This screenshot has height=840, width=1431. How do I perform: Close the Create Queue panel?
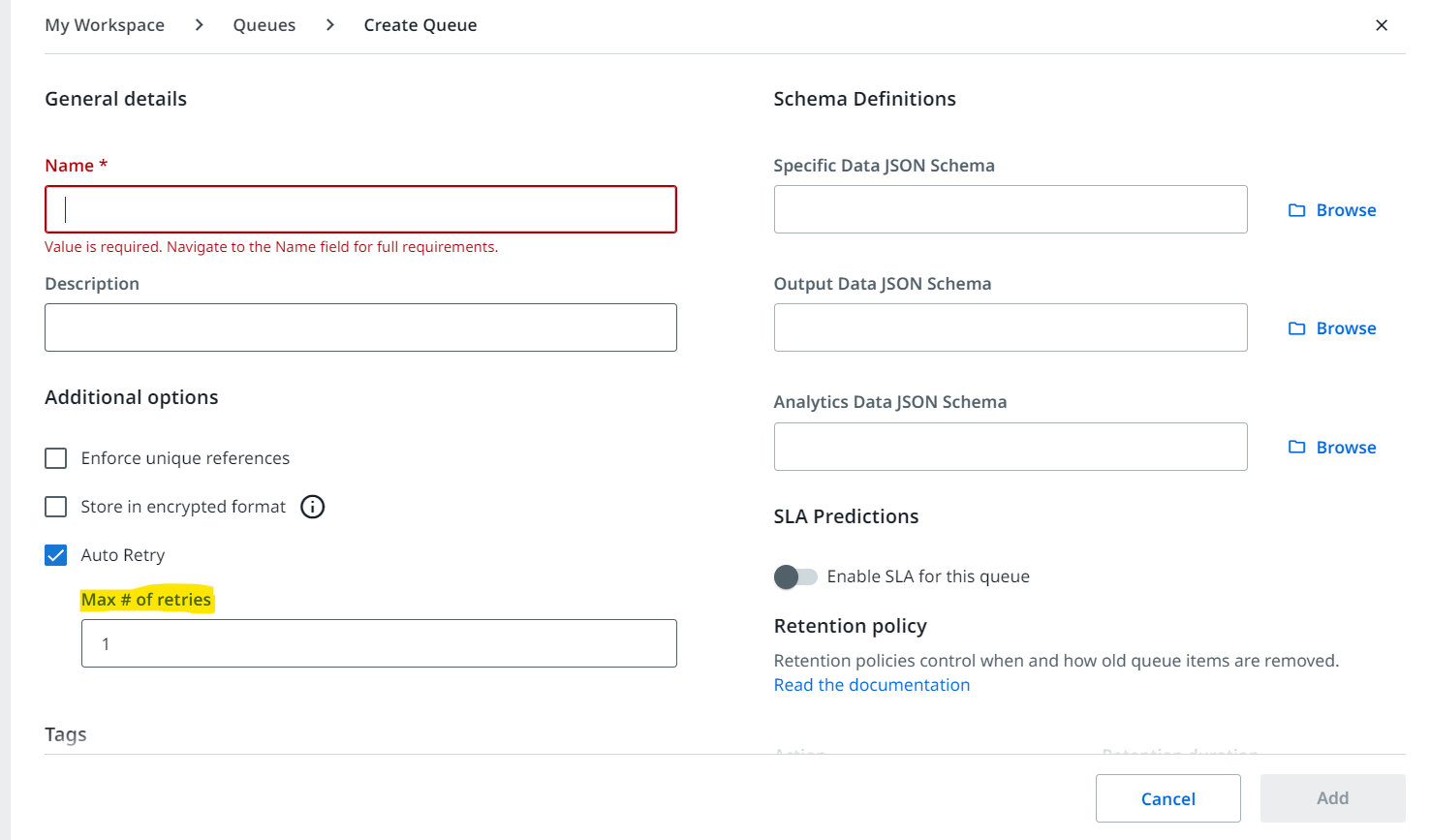tap(1382, 25)
